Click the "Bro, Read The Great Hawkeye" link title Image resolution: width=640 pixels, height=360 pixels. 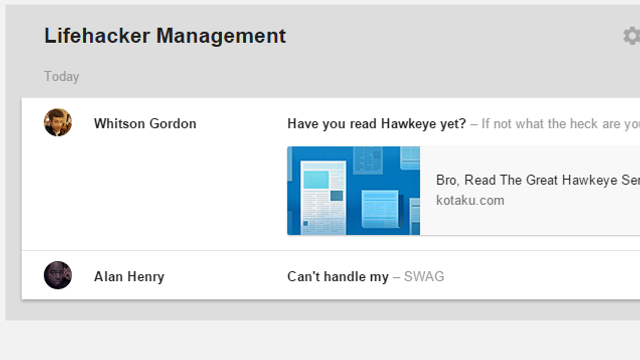click(x=538, y=180)
